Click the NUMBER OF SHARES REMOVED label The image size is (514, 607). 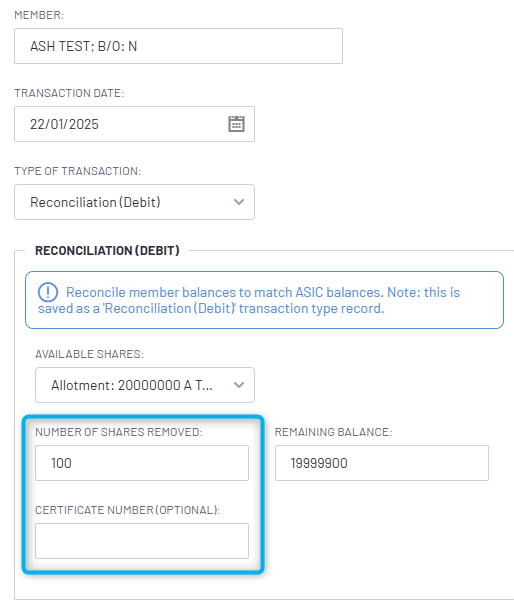click(119, 432)
